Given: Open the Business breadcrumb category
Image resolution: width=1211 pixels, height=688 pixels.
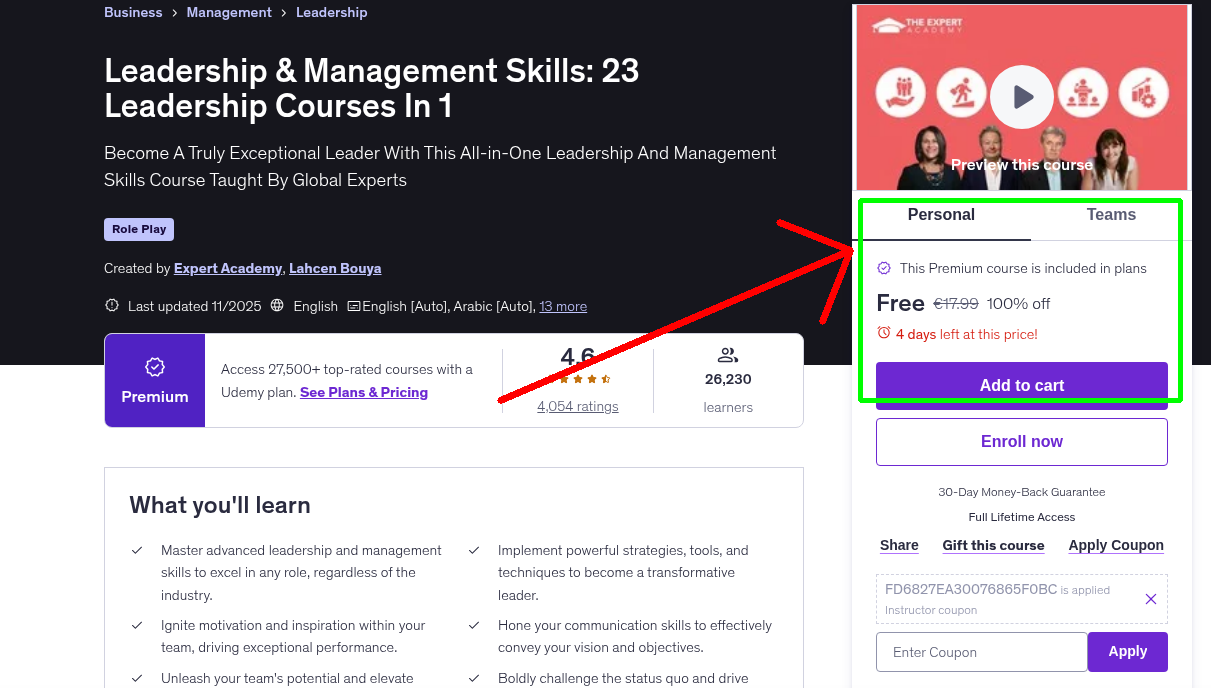Looking at the screenshot, I should 133,12.
